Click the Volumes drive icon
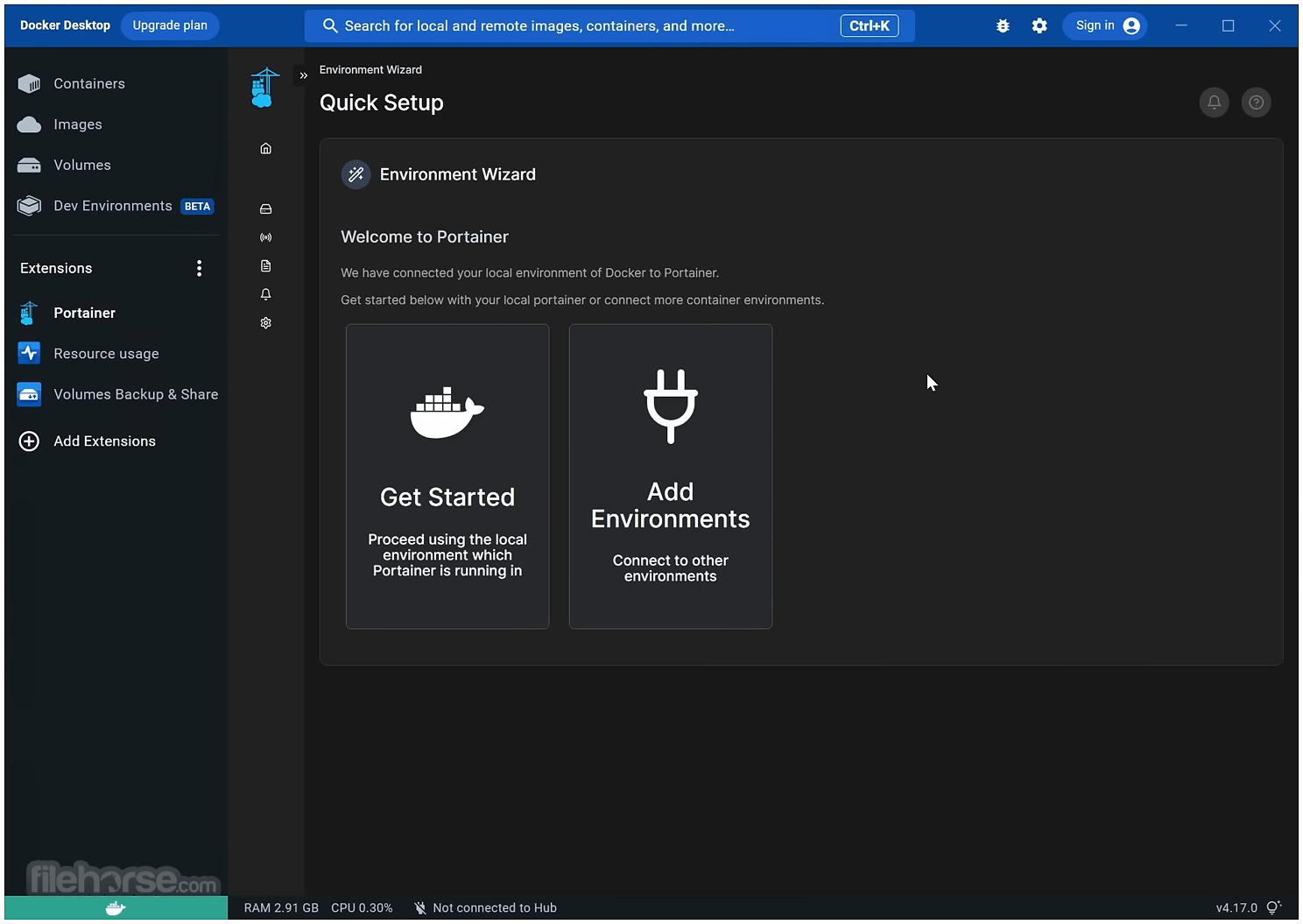Screen dimensions: 1303x924 coord(29,166)
